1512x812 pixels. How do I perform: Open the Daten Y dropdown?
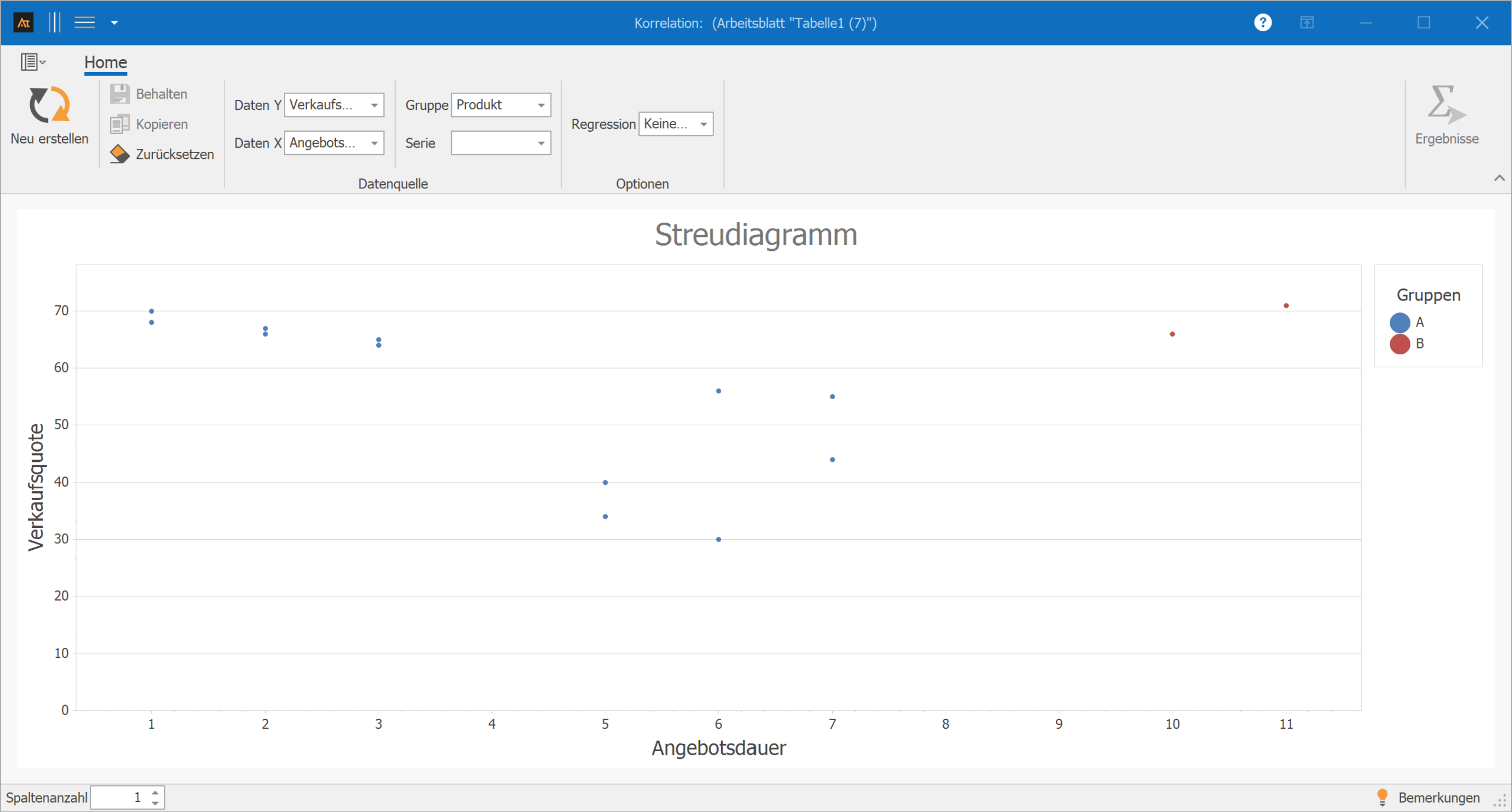point(374,105)
